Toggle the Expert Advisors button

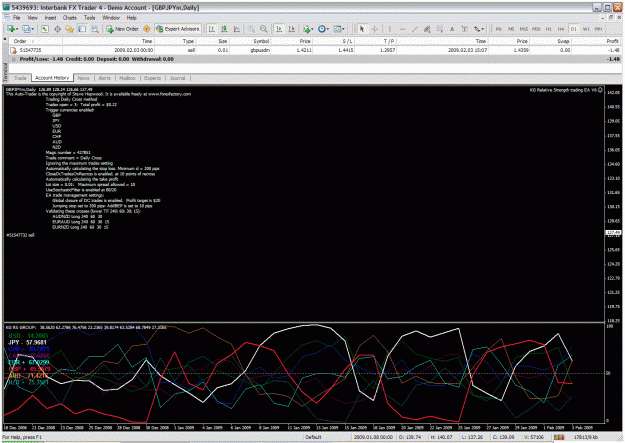[178, 29]
